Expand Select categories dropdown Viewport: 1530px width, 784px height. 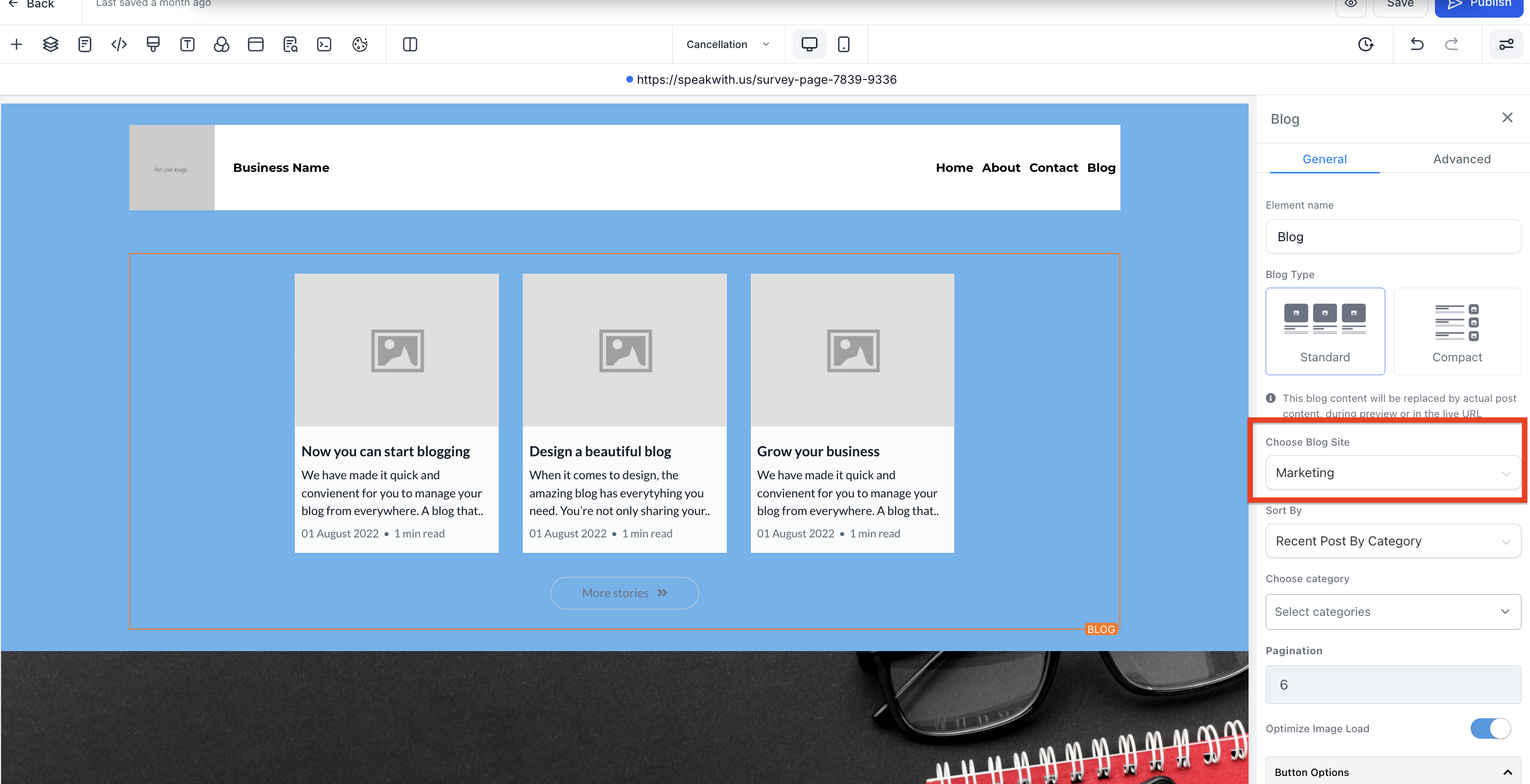[x=1392, y=611]
